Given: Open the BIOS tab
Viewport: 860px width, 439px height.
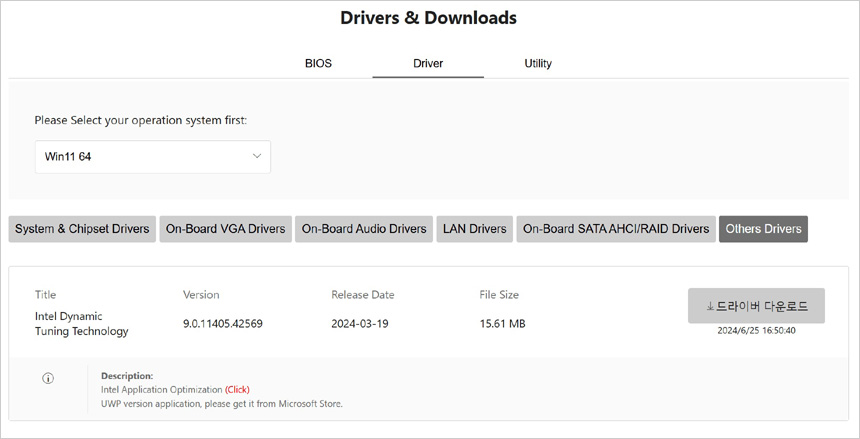Looking at the screenshot, I should point(318,63).
